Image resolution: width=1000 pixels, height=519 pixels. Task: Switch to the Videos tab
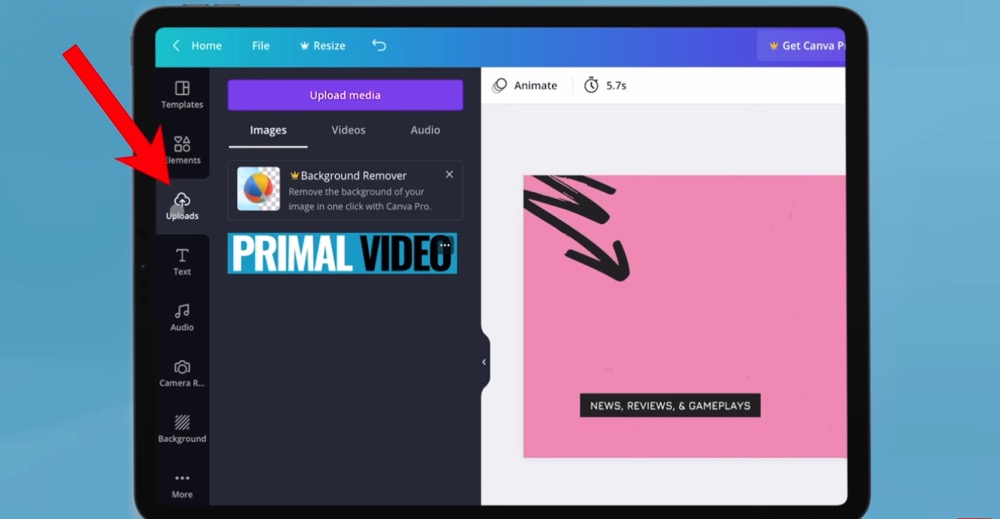(348, 130)
